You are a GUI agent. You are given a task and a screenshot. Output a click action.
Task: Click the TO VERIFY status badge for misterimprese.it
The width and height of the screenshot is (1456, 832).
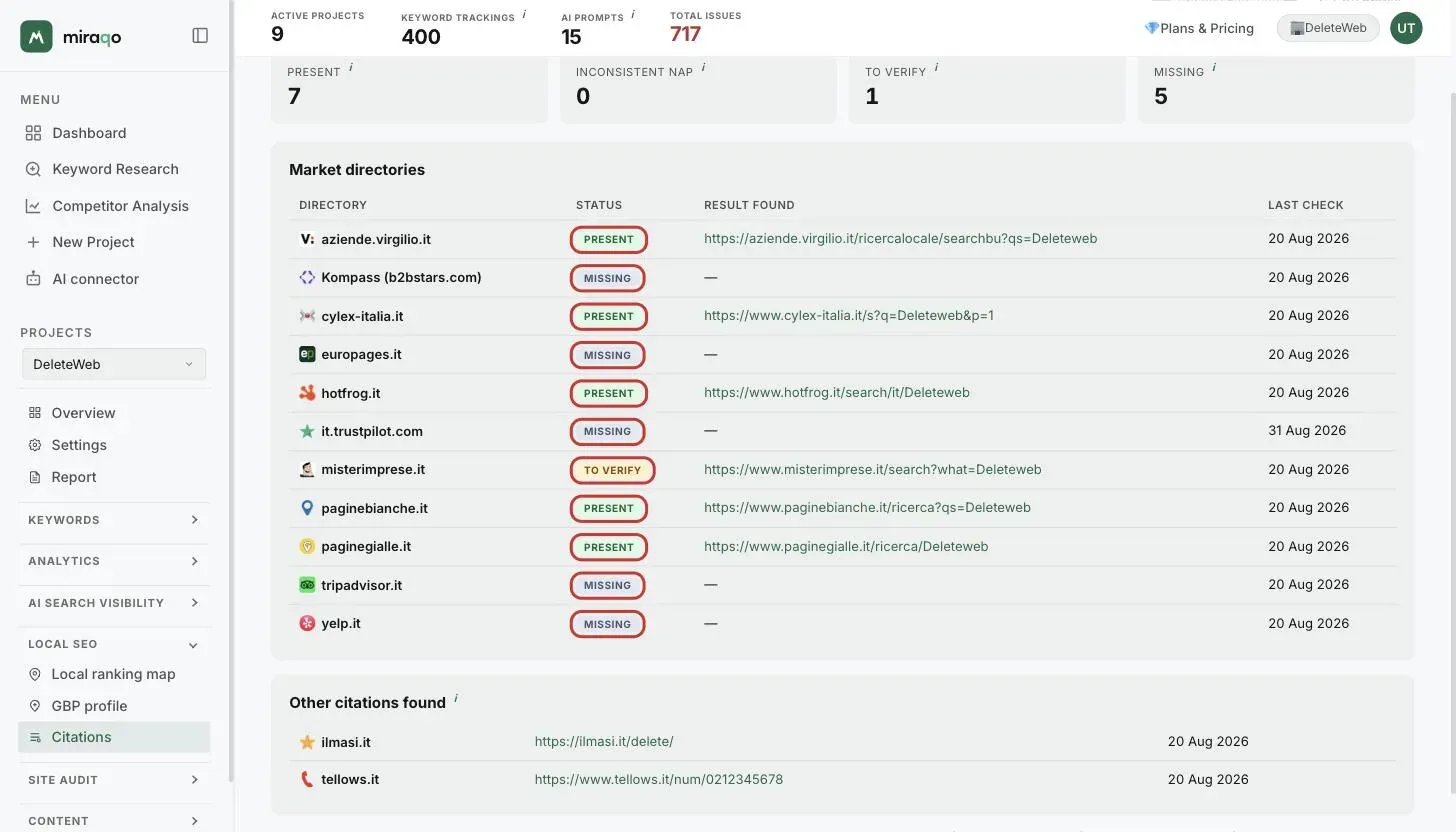tap(612, 470)
